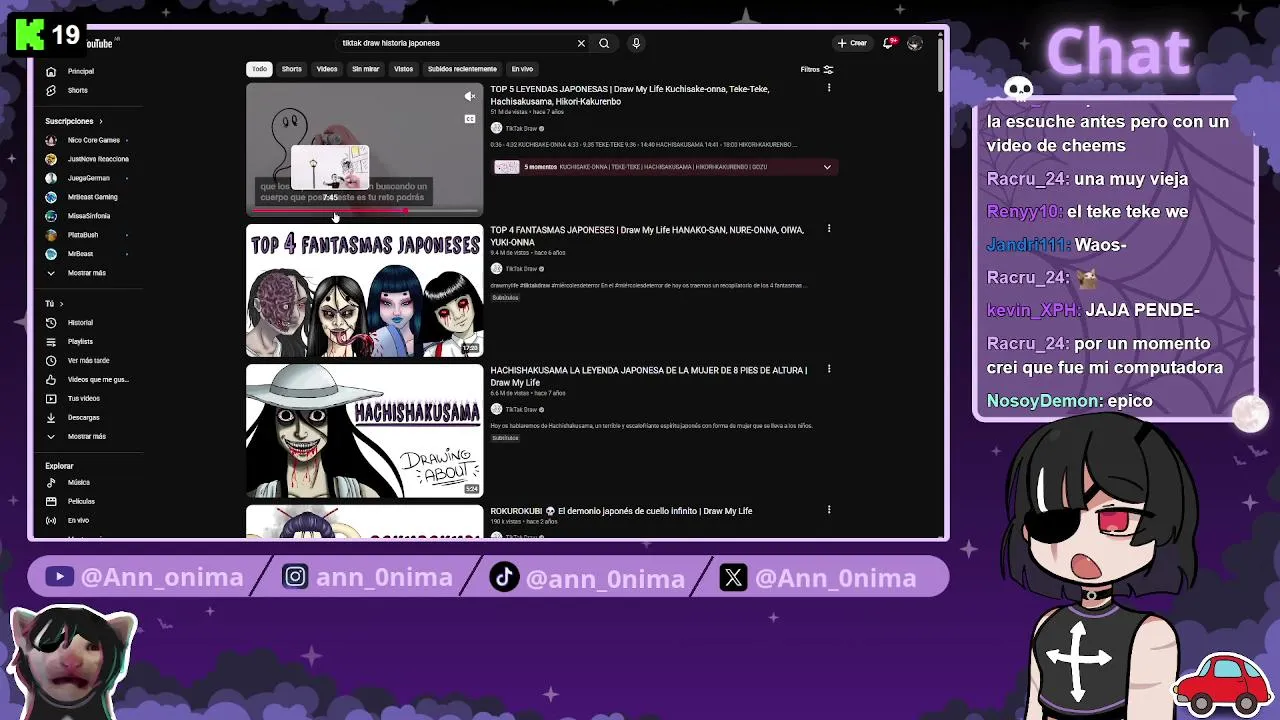Viewport: 1280px width, 720px height.
Task: Expand the 5 momentos chapters row
Action: point(827,167)
